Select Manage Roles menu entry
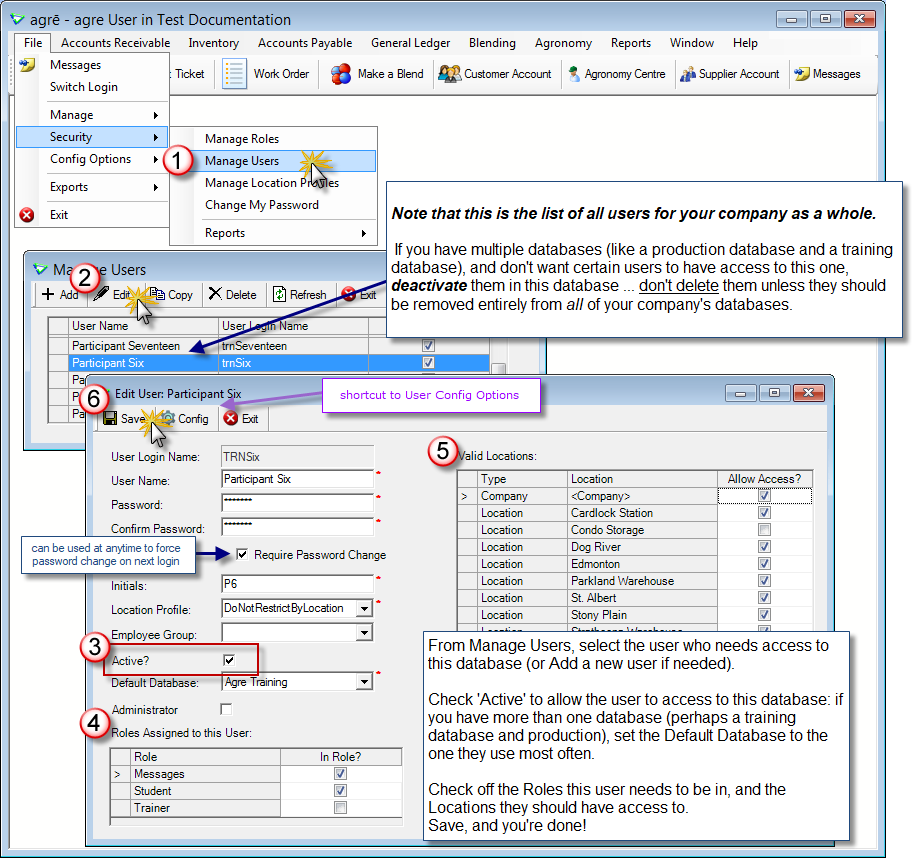The height and width of the screenshot is (858, 912). [242, 139]
